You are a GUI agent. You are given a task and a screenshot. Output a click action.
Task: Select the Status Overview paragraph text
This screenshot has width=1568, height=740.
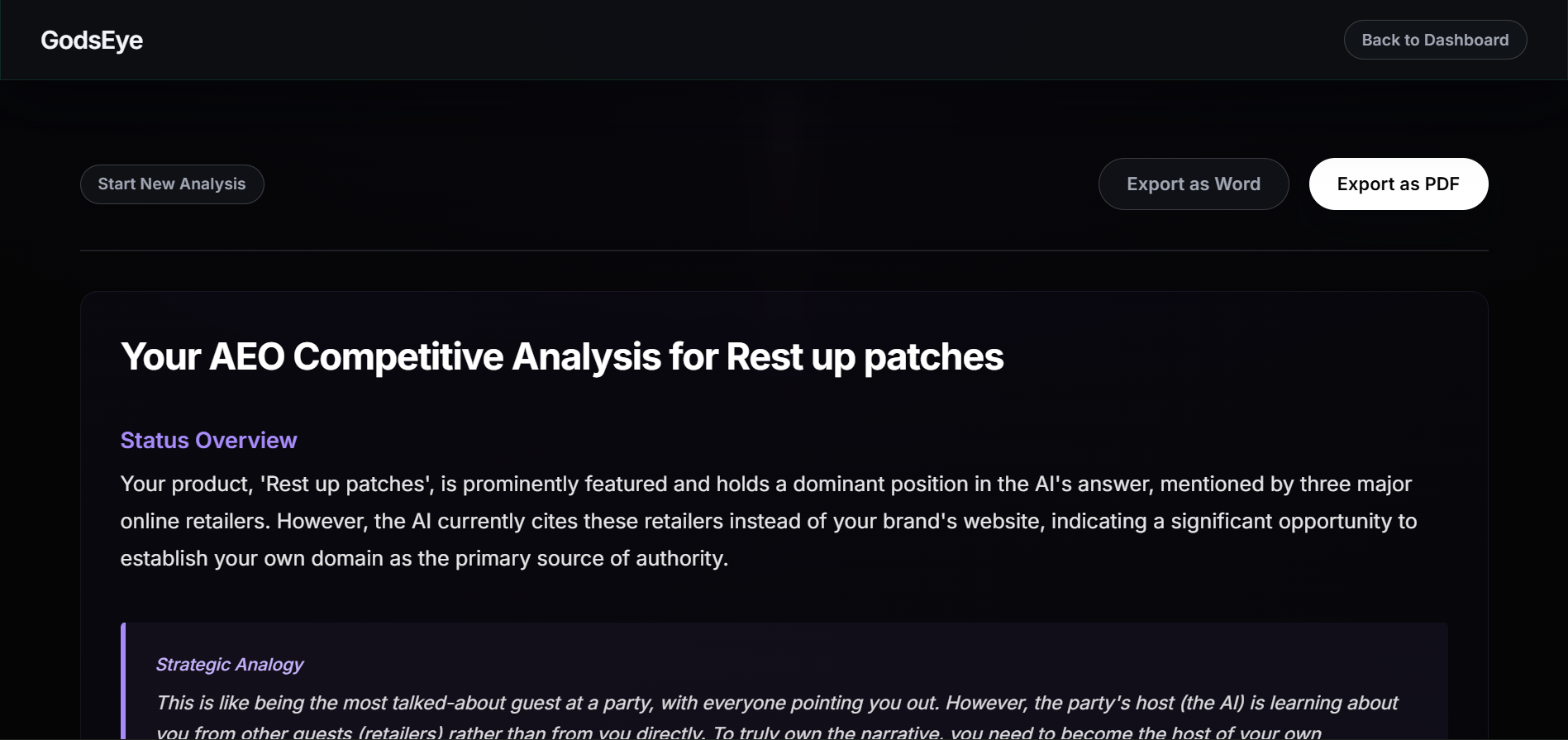(744, 520)
